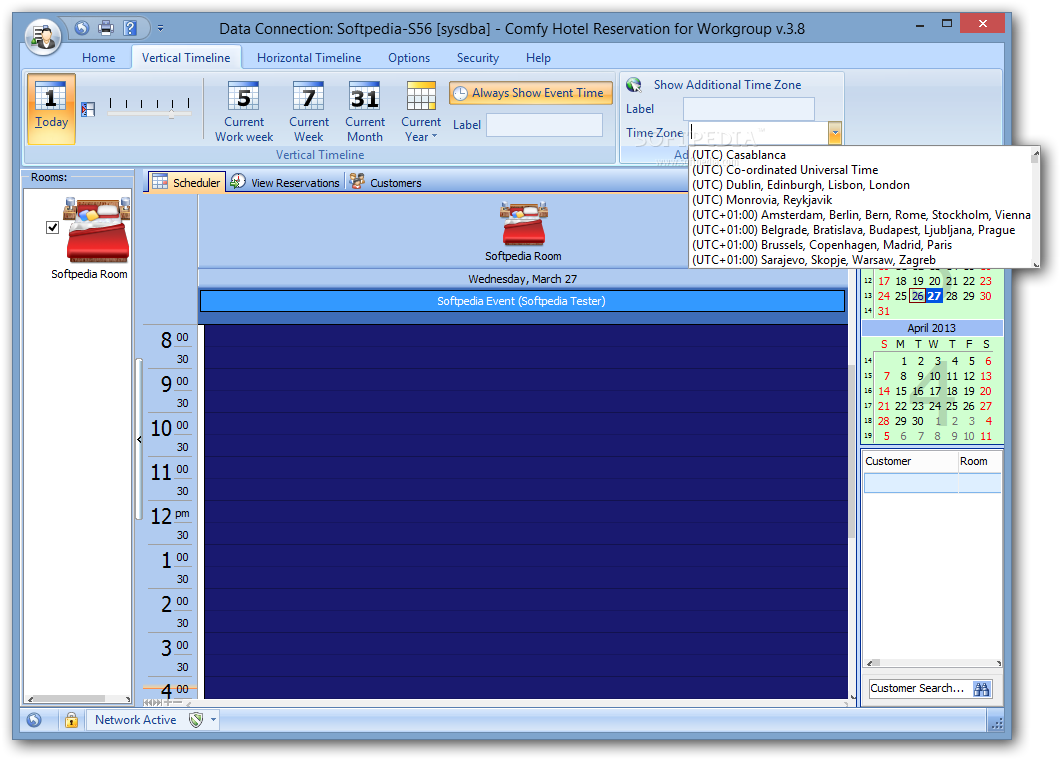Click the 12 pm time slot label
1061x760 pixels.
tap(170, 516)
